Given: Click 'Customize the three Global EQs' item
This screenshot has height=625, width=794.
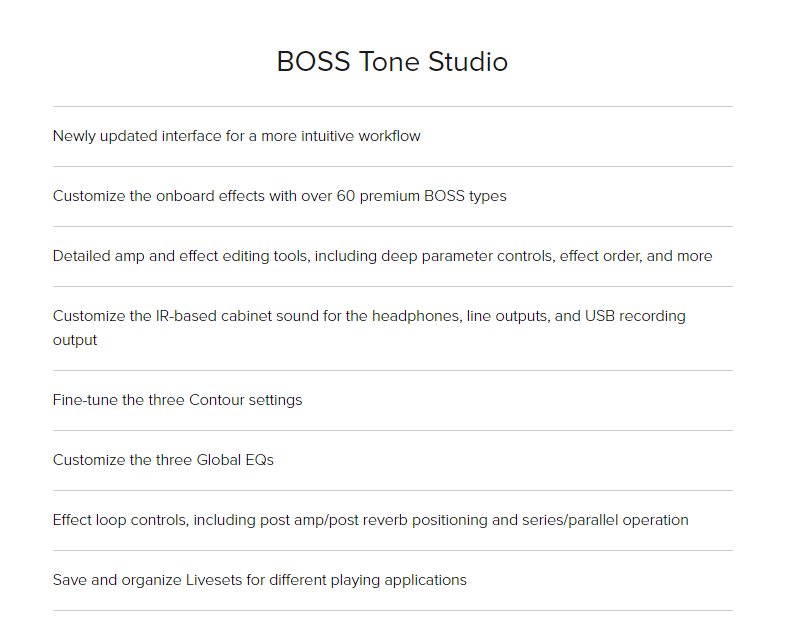Looking at the screenshot, I should coord(163,460).
